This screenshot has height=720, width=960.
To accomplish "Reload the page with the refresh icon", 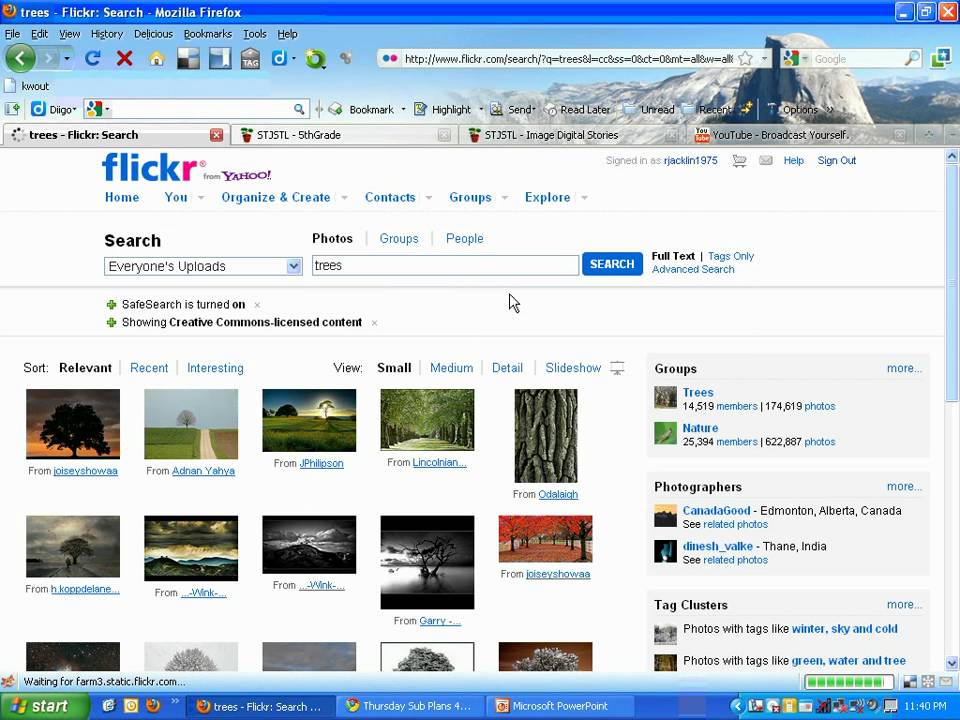I will tap(93, 59).
